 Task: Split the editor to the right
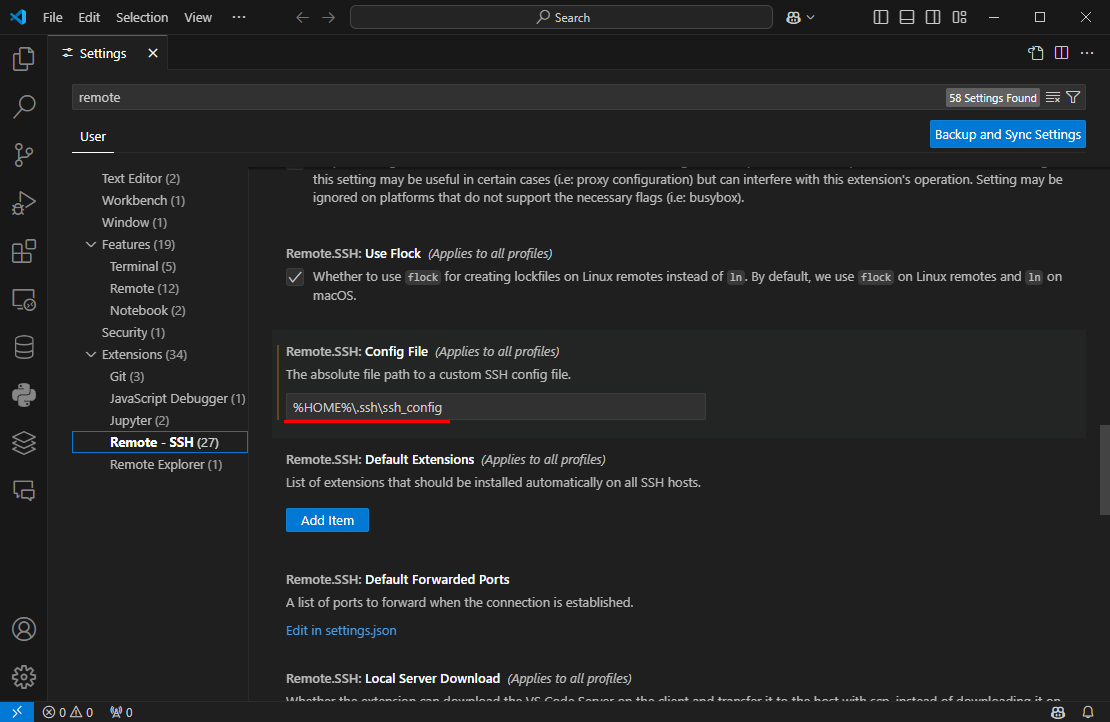1061,53
